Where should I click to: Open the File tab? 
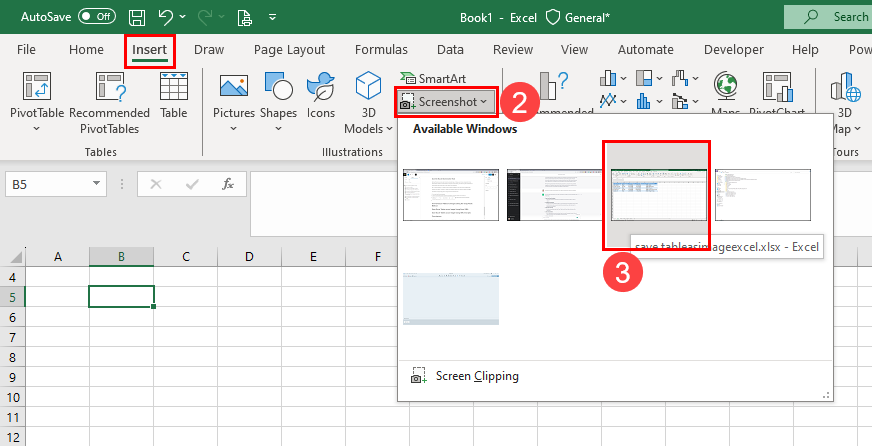pos(26,49)
